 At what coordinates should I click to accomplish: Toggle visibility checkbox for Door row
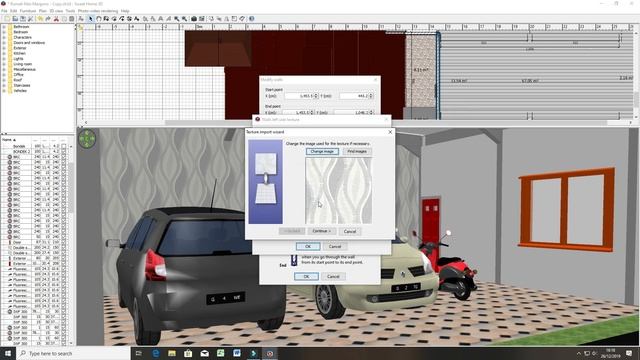tap(63, 242)
